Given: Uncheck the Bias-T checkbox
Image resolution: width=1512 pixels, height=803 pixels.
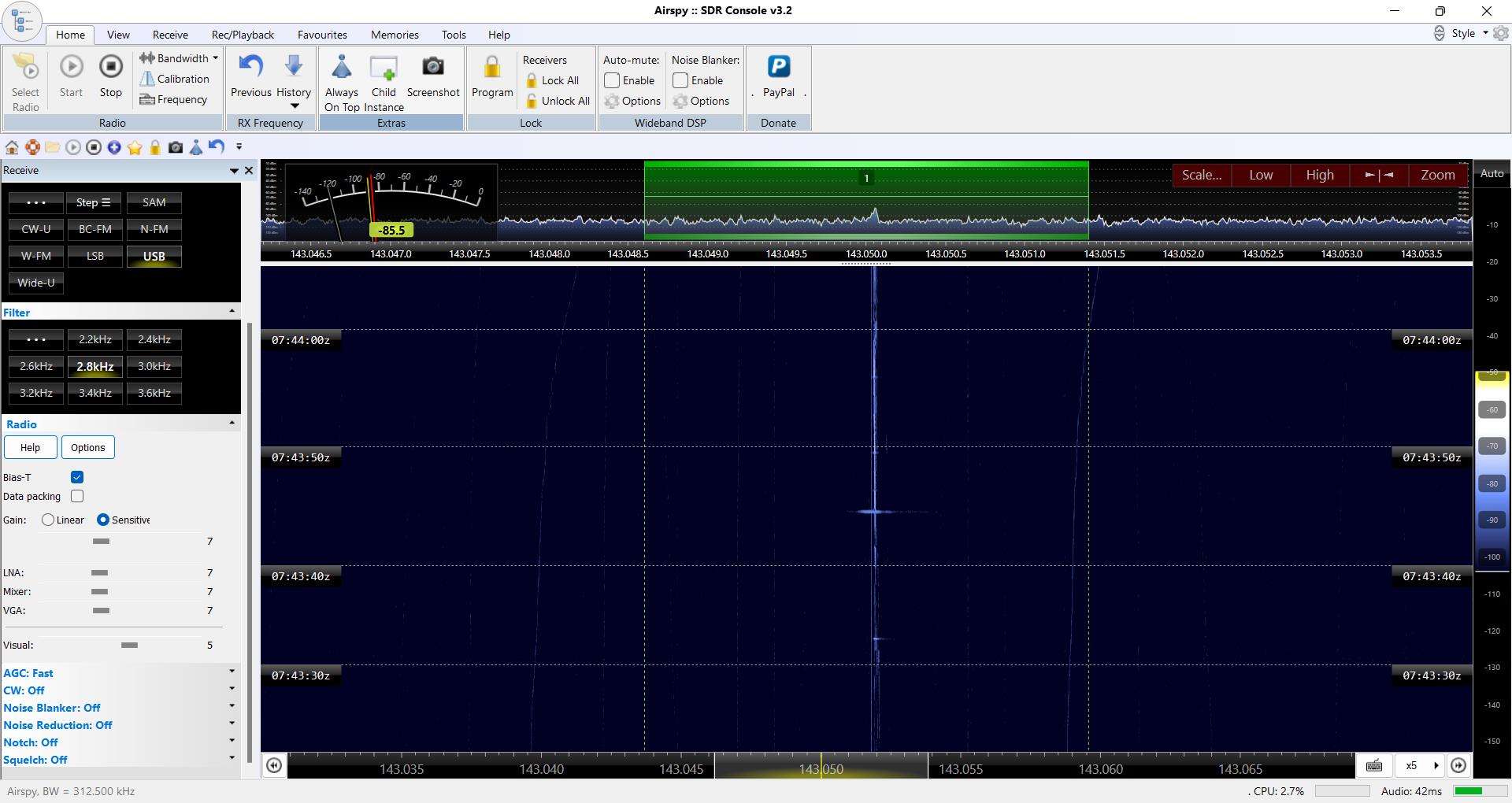Looking at the screenshot, I should click(x=77, y=477).
